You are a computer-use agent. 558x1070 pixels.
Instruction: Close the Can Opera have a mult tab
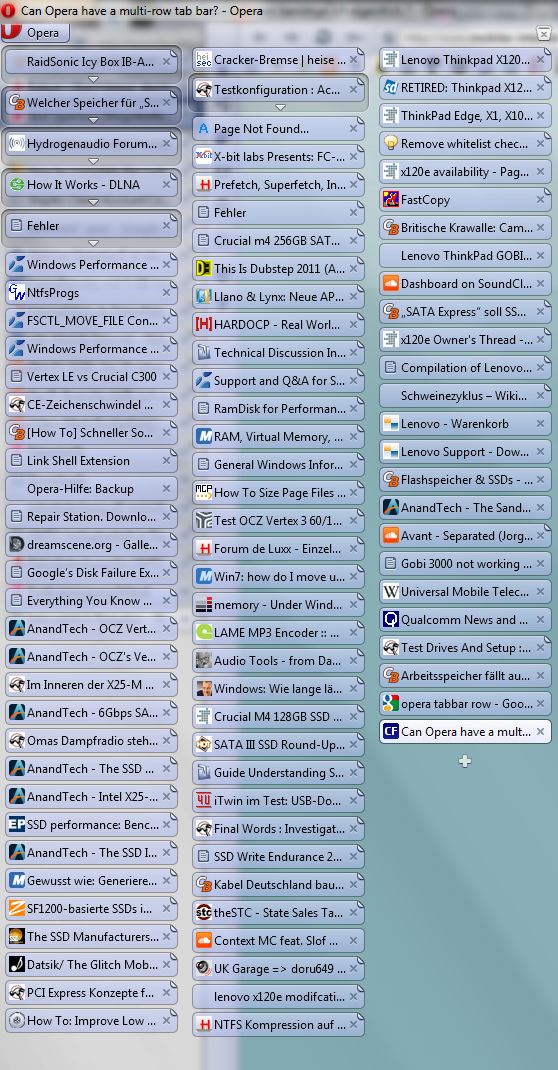[x=540, y=732]
